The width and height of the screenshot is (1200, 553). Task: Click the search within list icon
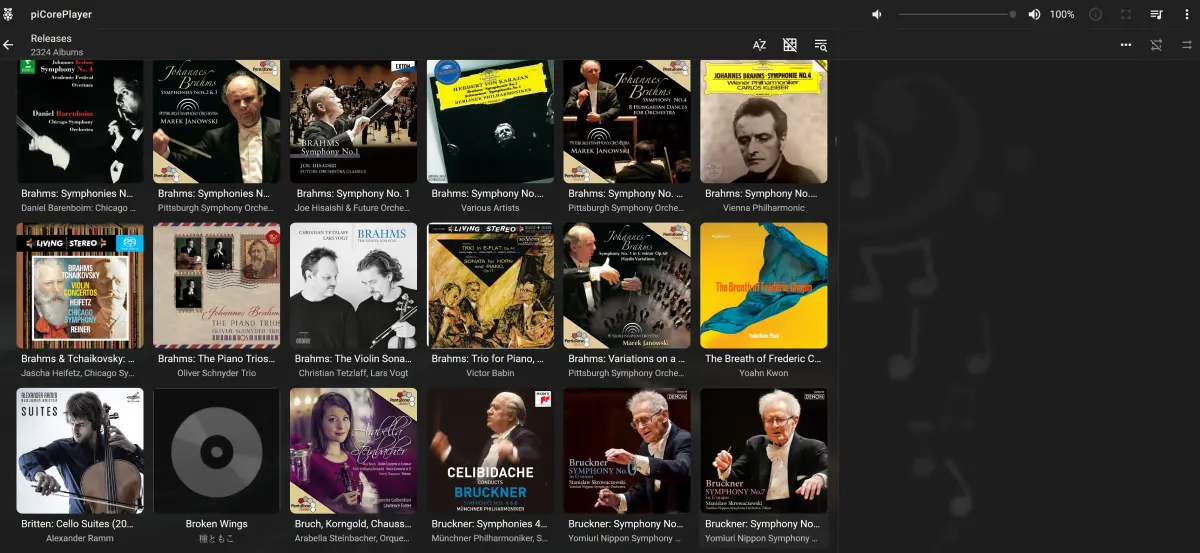pos(820,45)
